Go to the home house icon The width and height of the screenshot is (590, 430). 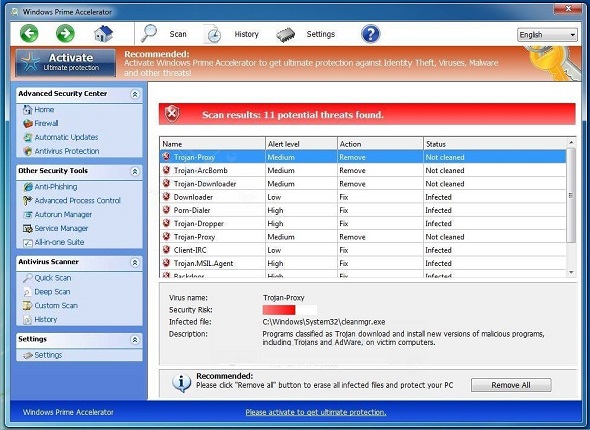point(103,34)
